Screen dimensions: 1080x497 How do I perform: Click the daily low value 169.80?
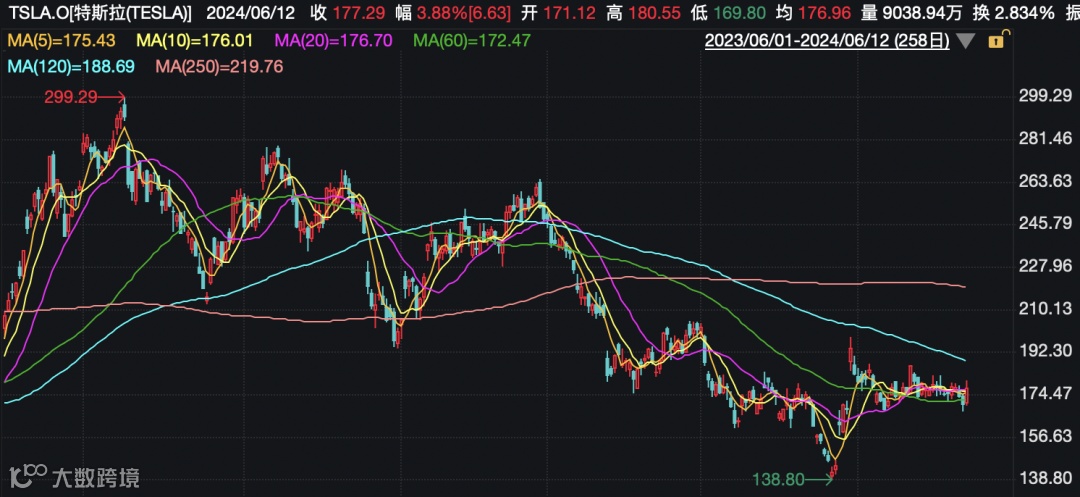[x=740, y=12]
